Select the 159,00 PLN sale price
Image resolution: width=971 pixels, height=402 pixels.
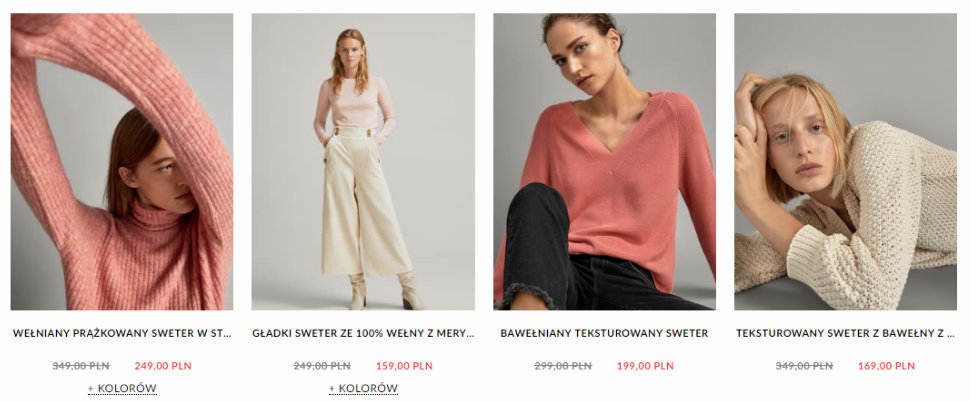[x=404, y=366]
